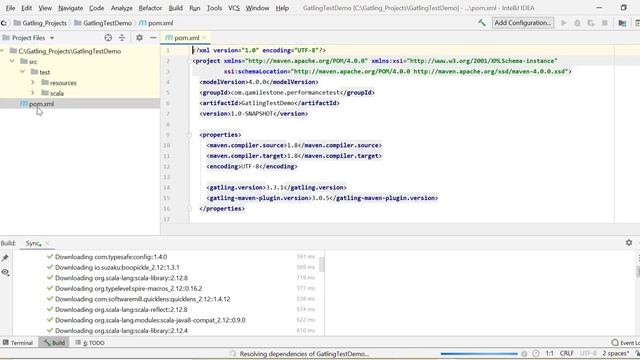This screenshot has width=640, height=360.
Task: Click the dependency resolving progress bar
Action: pos(479,353)
